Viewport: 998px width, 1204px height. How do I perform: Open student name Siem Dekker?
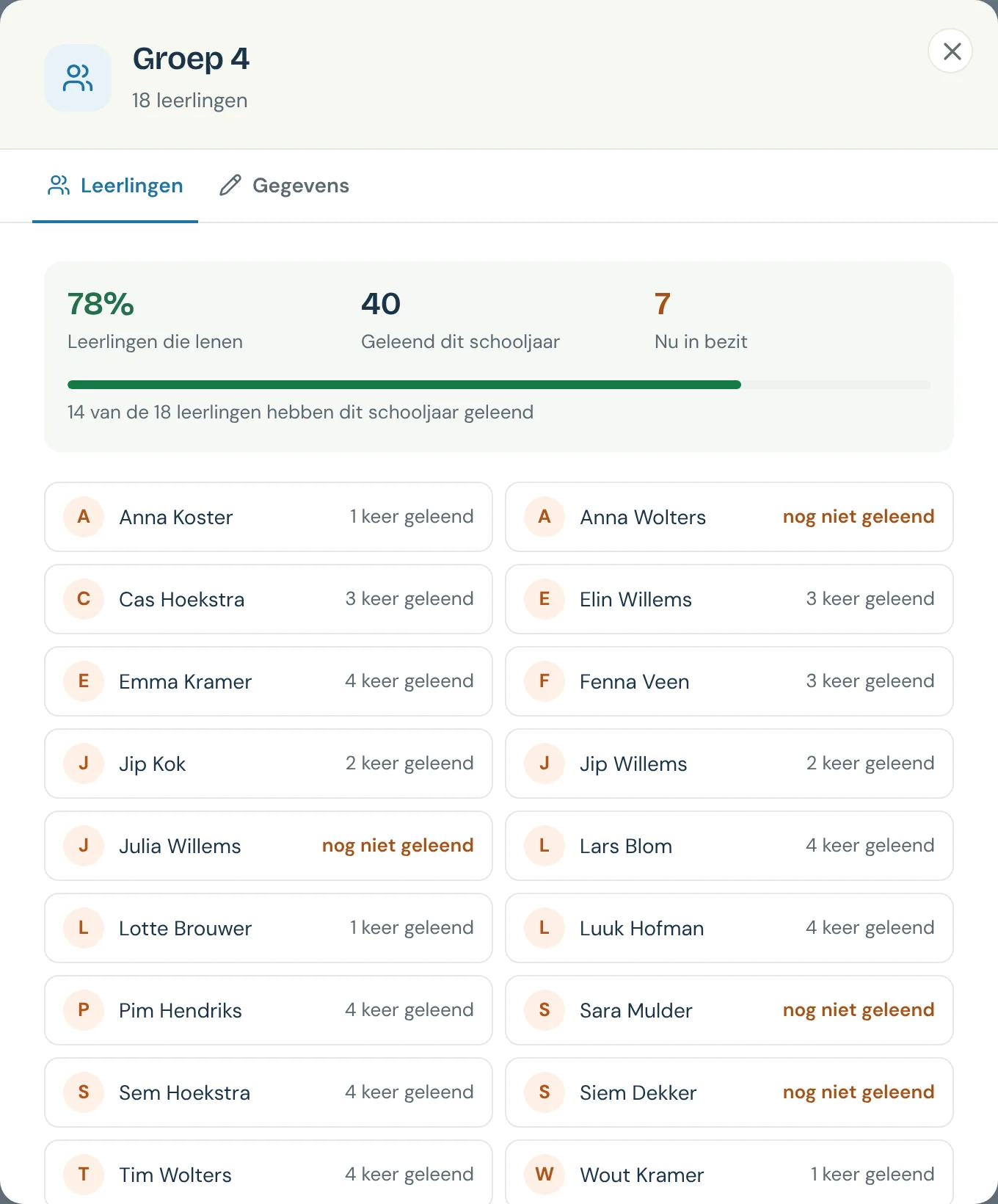coord(638,1093)
